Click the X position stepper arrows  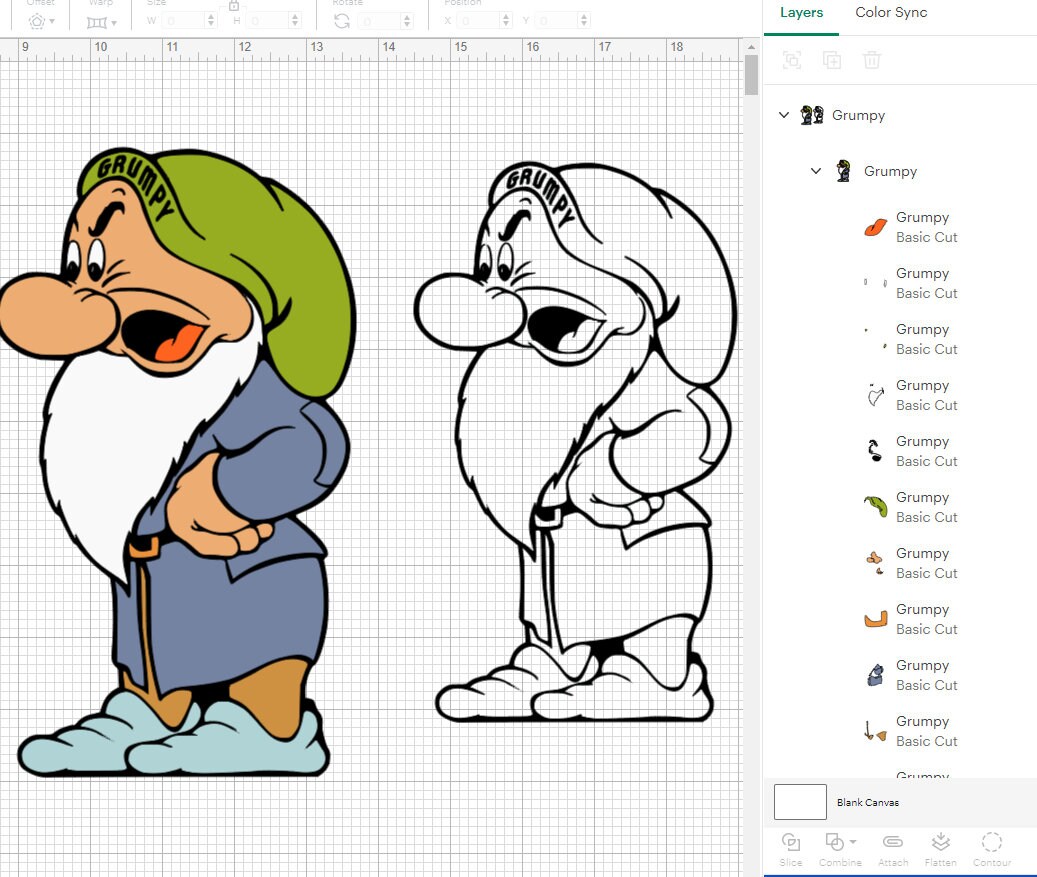[507, 21]
